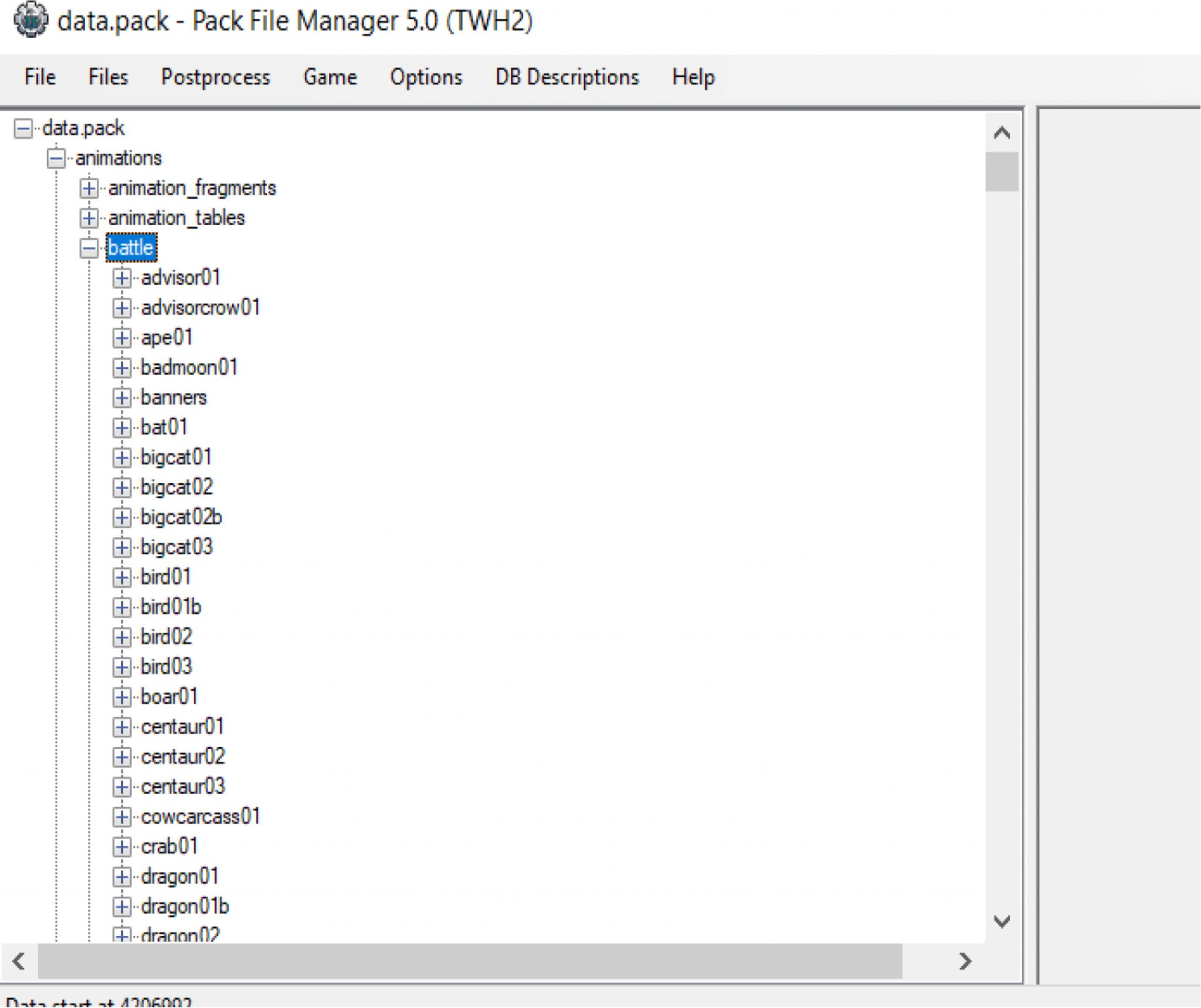Expand the advisor01 folder
This screenshot has width=1201, height=1008.
pyautogui.click(x=121, y=278)
